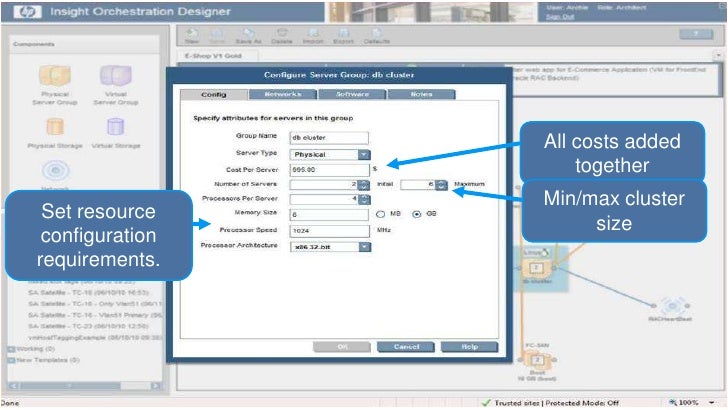Click the Sign Out link
728x410 pixels.
click(559, 17)
